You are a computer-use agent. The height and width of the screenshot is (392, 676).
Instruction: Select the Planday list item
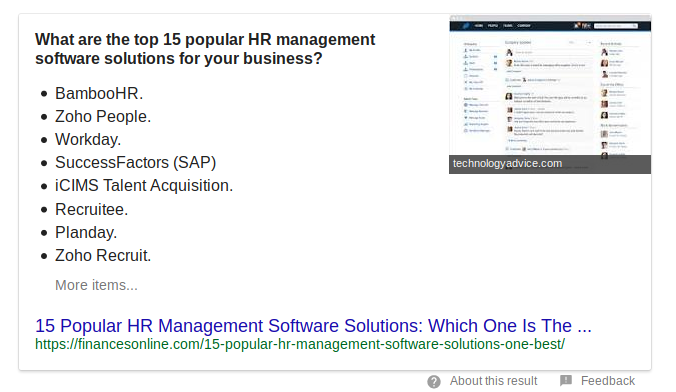coord(86,232)
